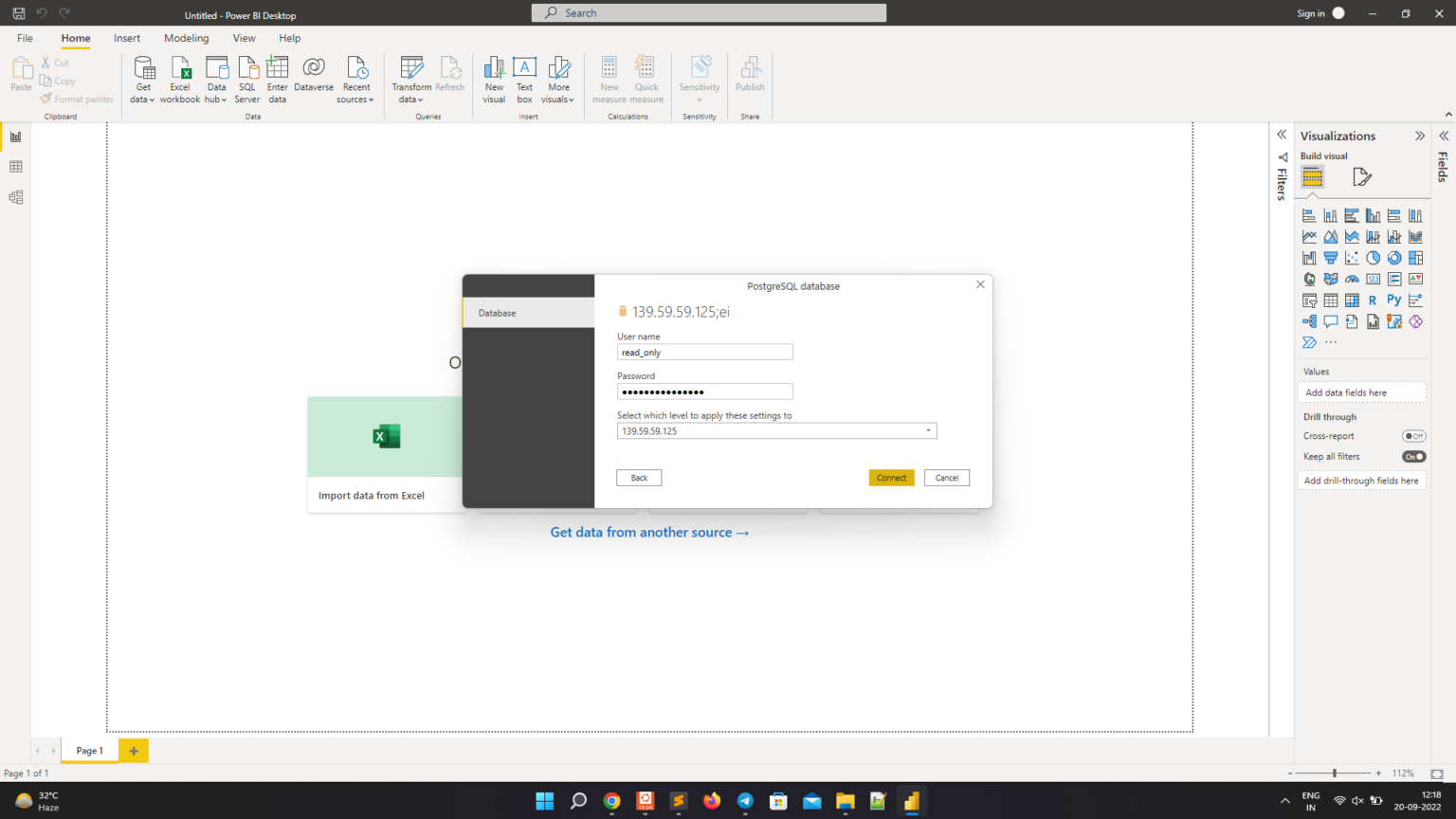Switch to the View ribbon tab
The height and width of the screenshot is (819, 1456).
244,38
